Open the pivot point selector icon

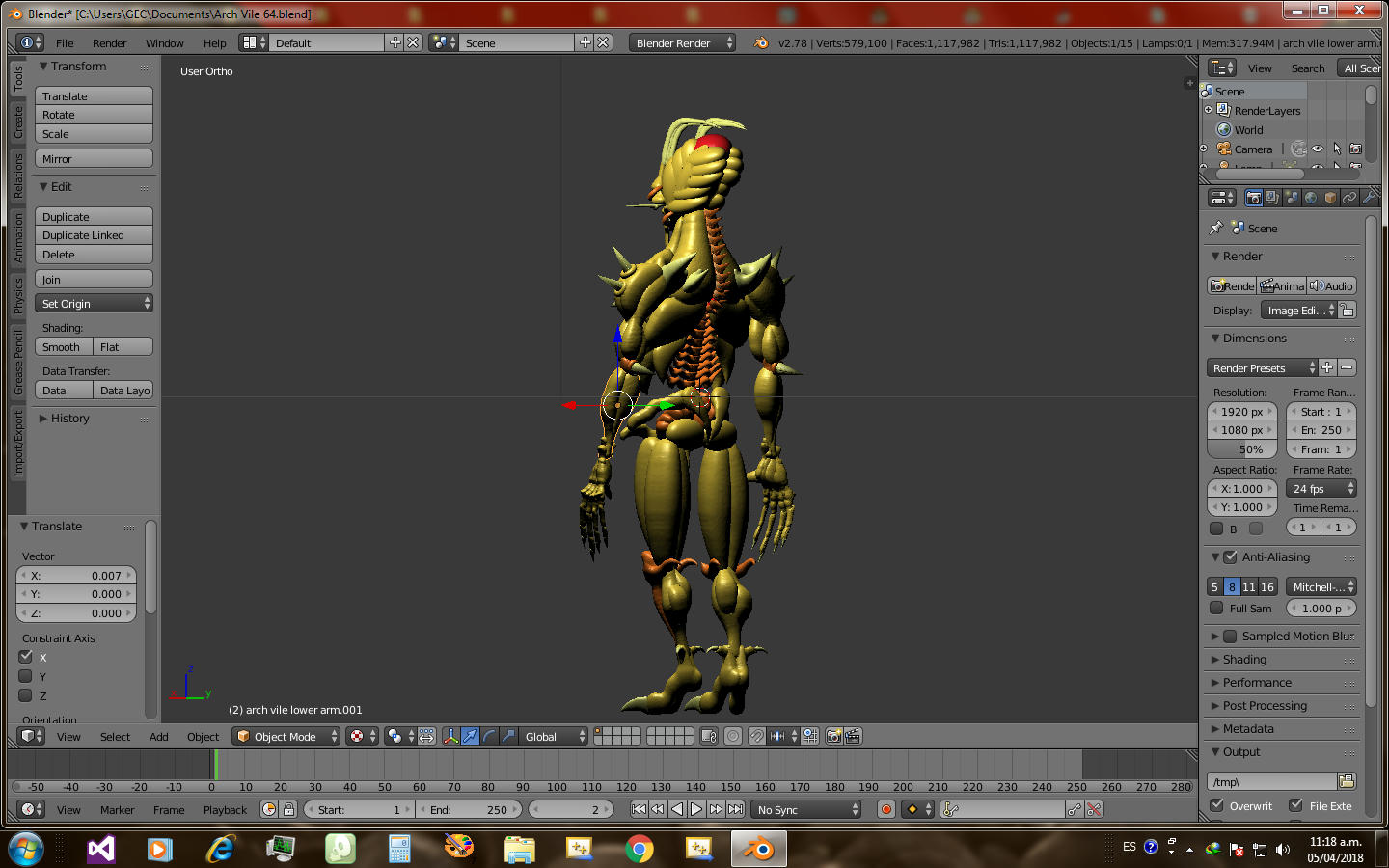399,736
